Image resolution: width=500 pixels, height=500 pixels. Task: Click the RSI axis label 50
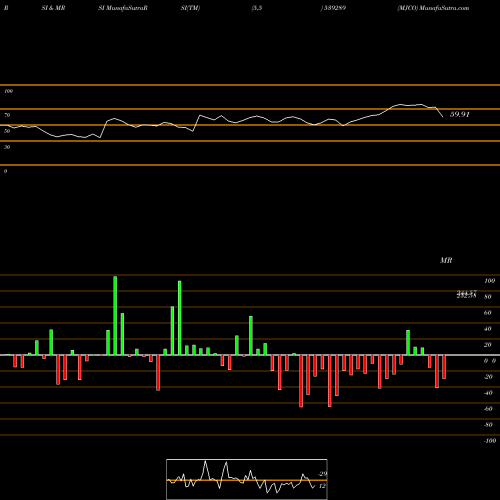pos(7,131)
